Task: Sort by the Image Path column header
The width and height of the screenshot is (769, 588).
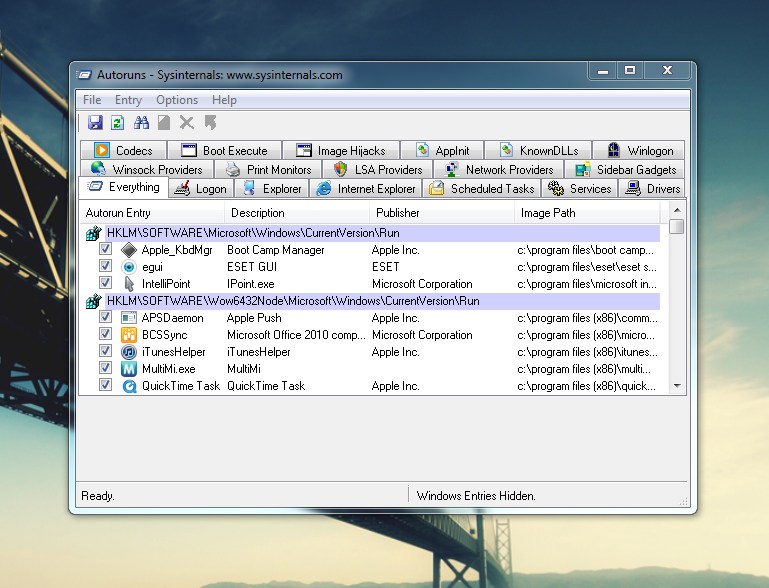Action: pyautogui.click(x=587, y=213)
